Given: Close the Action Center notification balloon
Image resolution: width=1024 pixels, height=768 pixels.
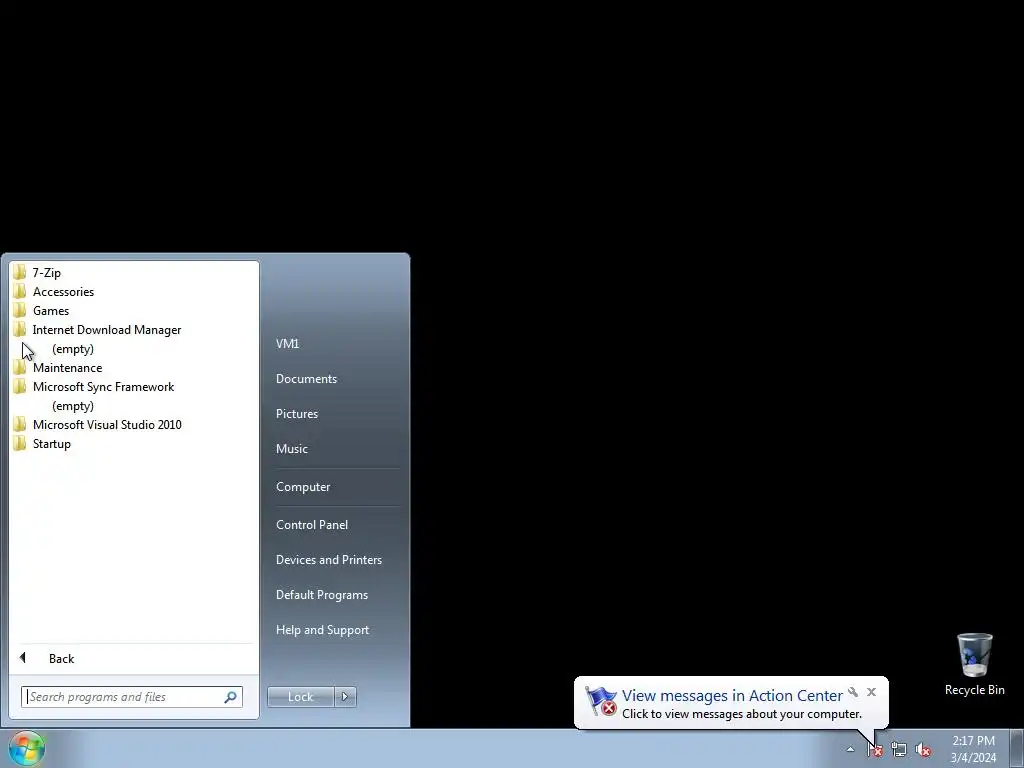Looking at the screenshot, I should coord(871,692).
